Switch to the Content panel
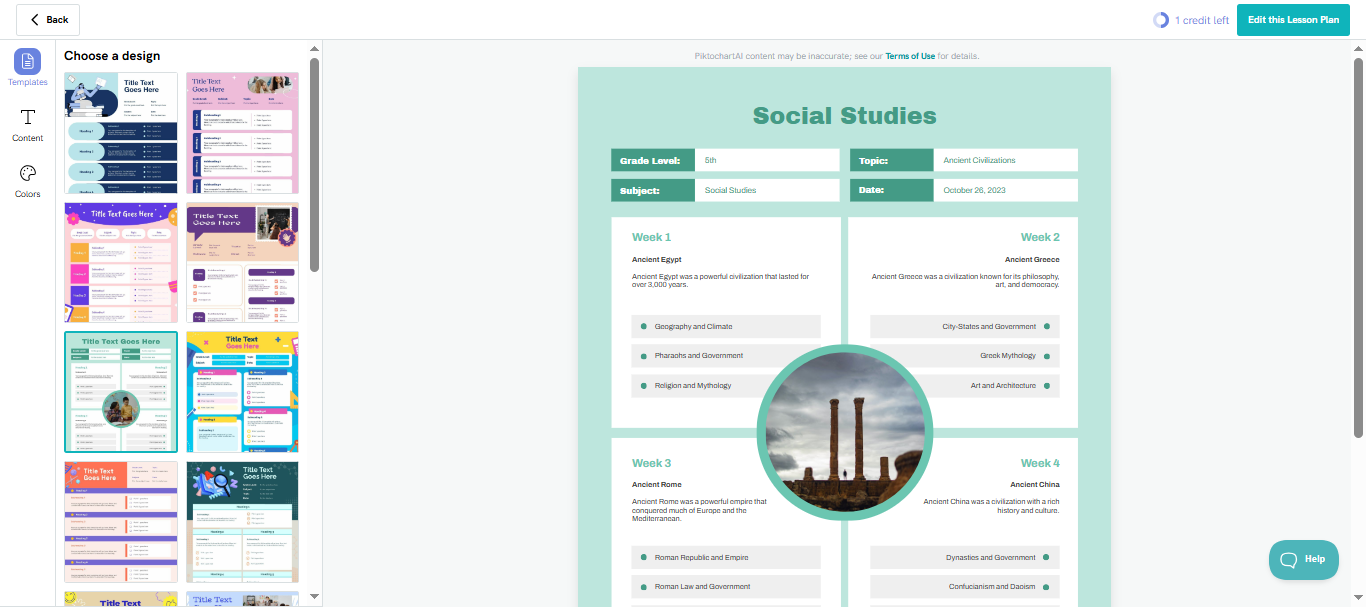Screen dimensions: 1366x607 (27, 124)
